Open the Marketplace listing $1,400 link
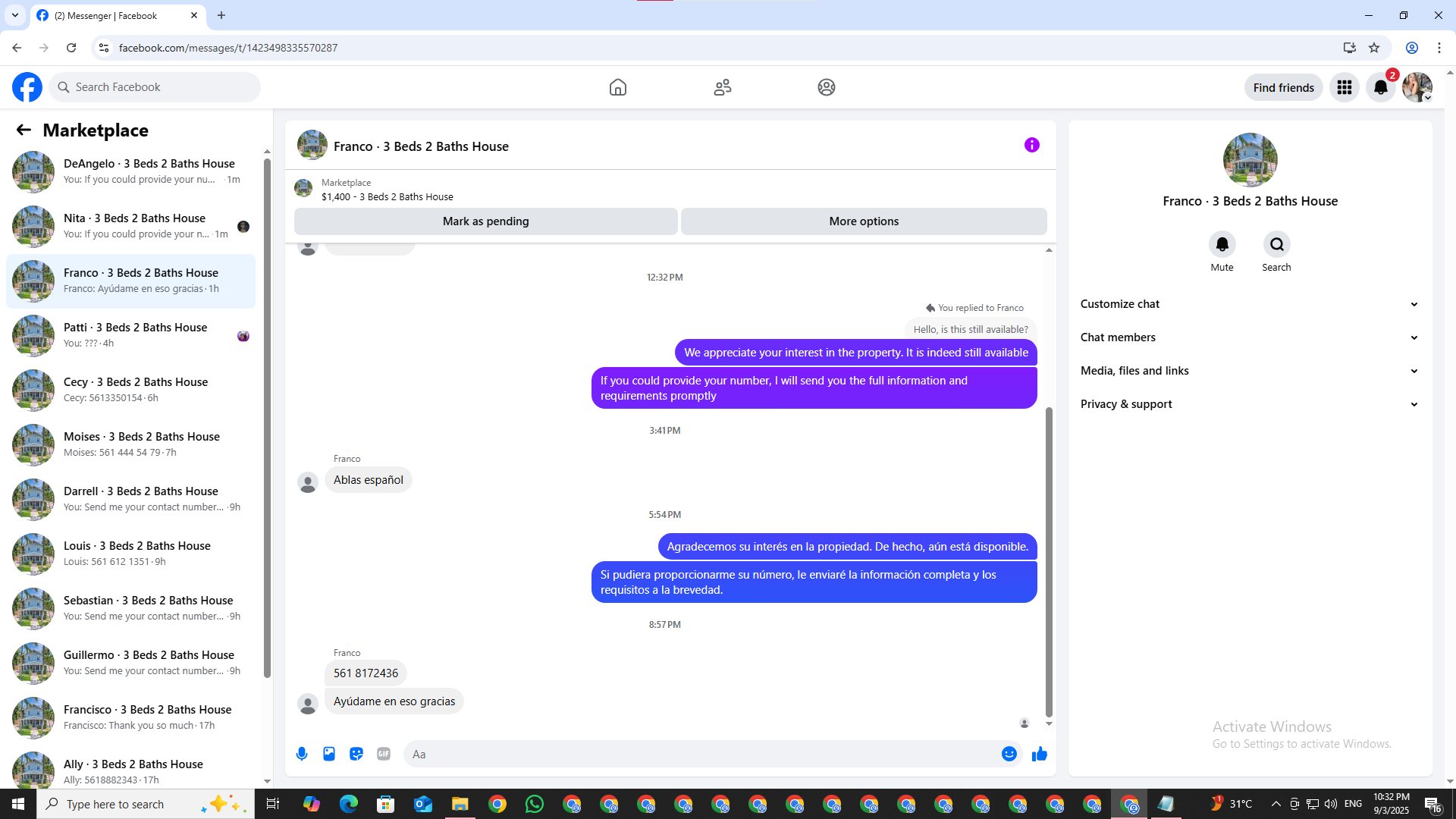This screenshot has height=819, width=1456. click(387, 196)
